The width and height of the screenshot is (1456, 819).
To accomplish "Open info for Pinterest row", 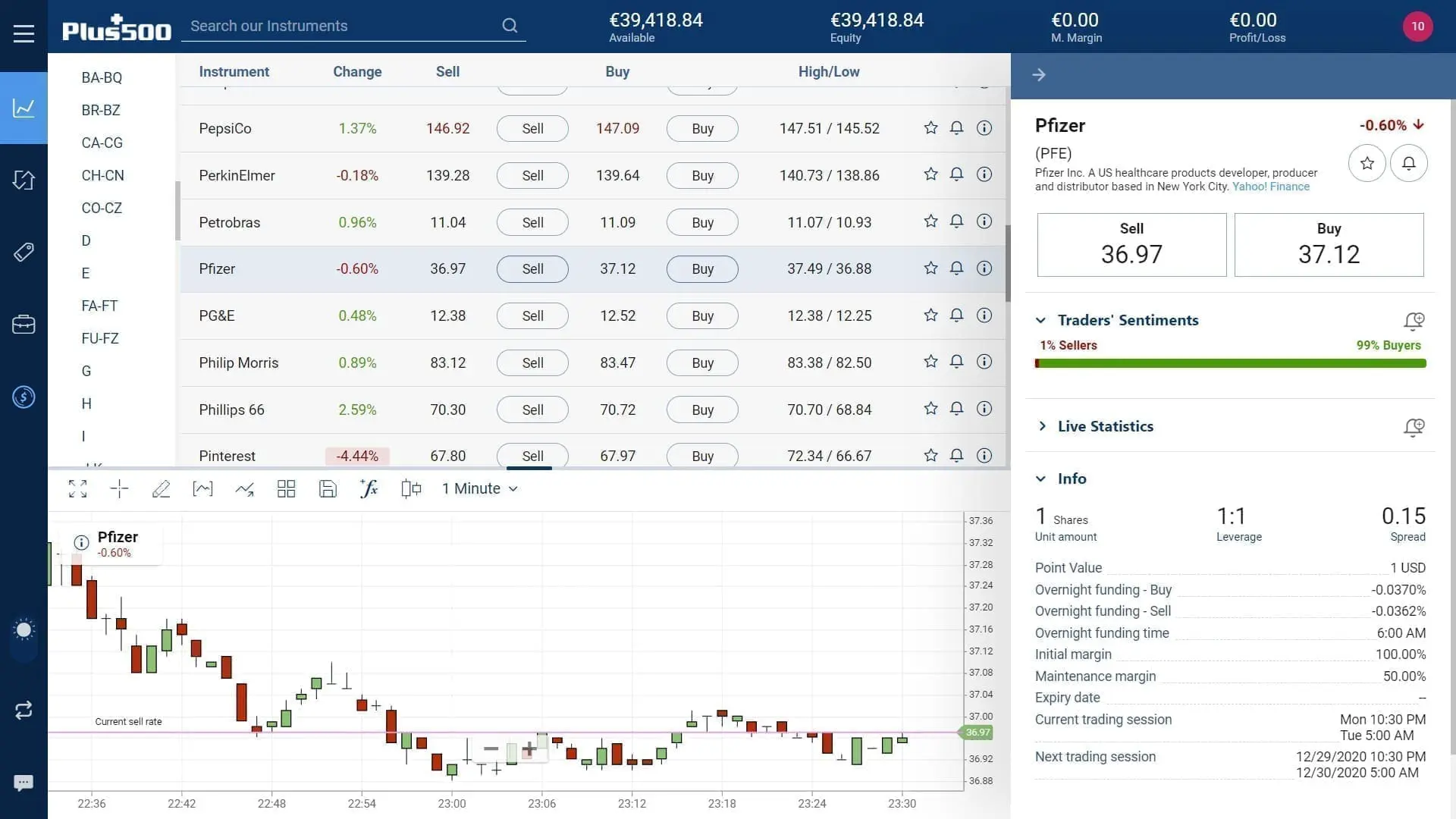I will pos(984,455).
